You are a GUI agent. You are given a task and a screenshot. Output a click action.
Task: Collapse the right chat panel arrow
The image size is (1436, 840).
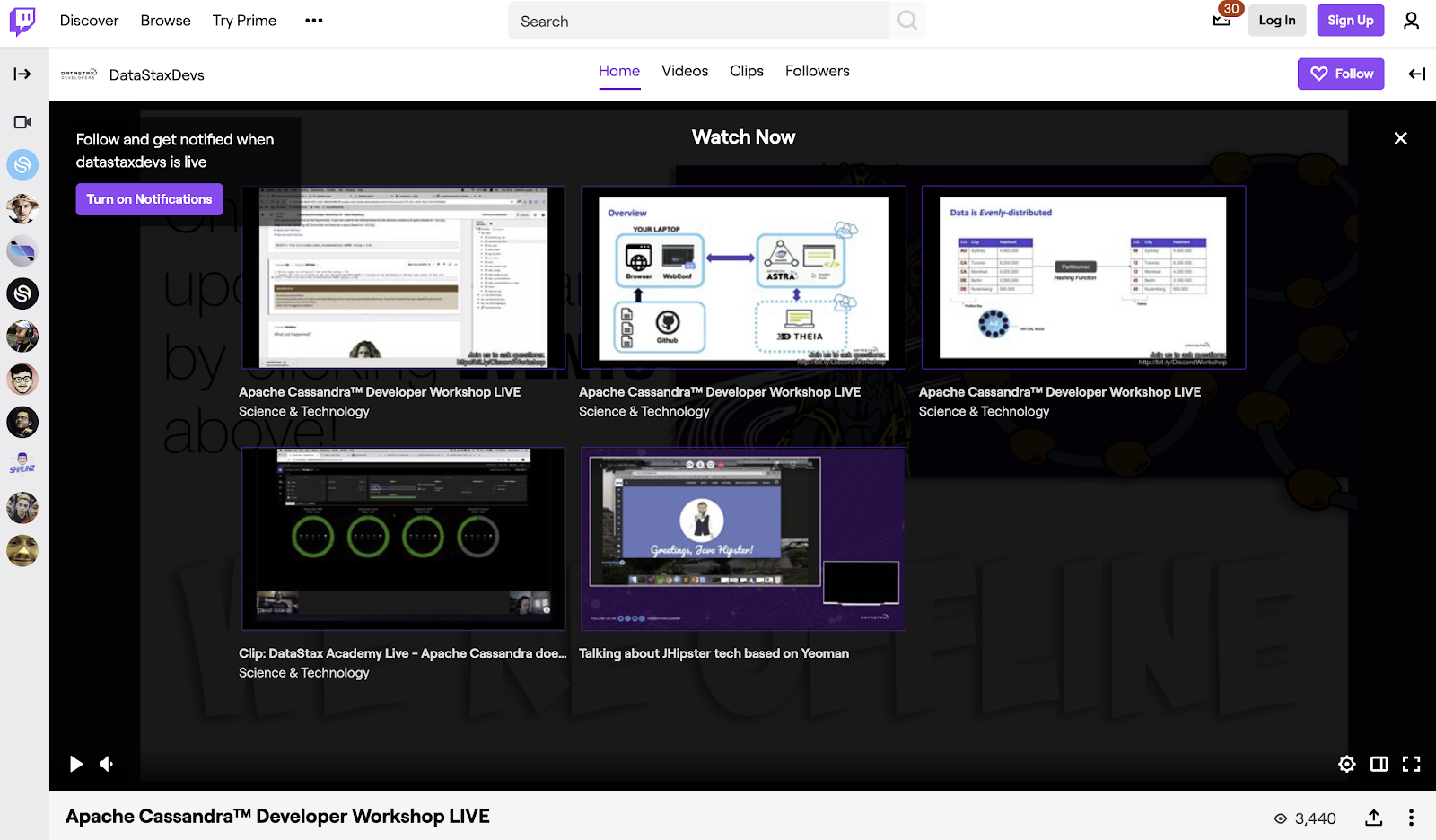click(x=1417, y=74)
